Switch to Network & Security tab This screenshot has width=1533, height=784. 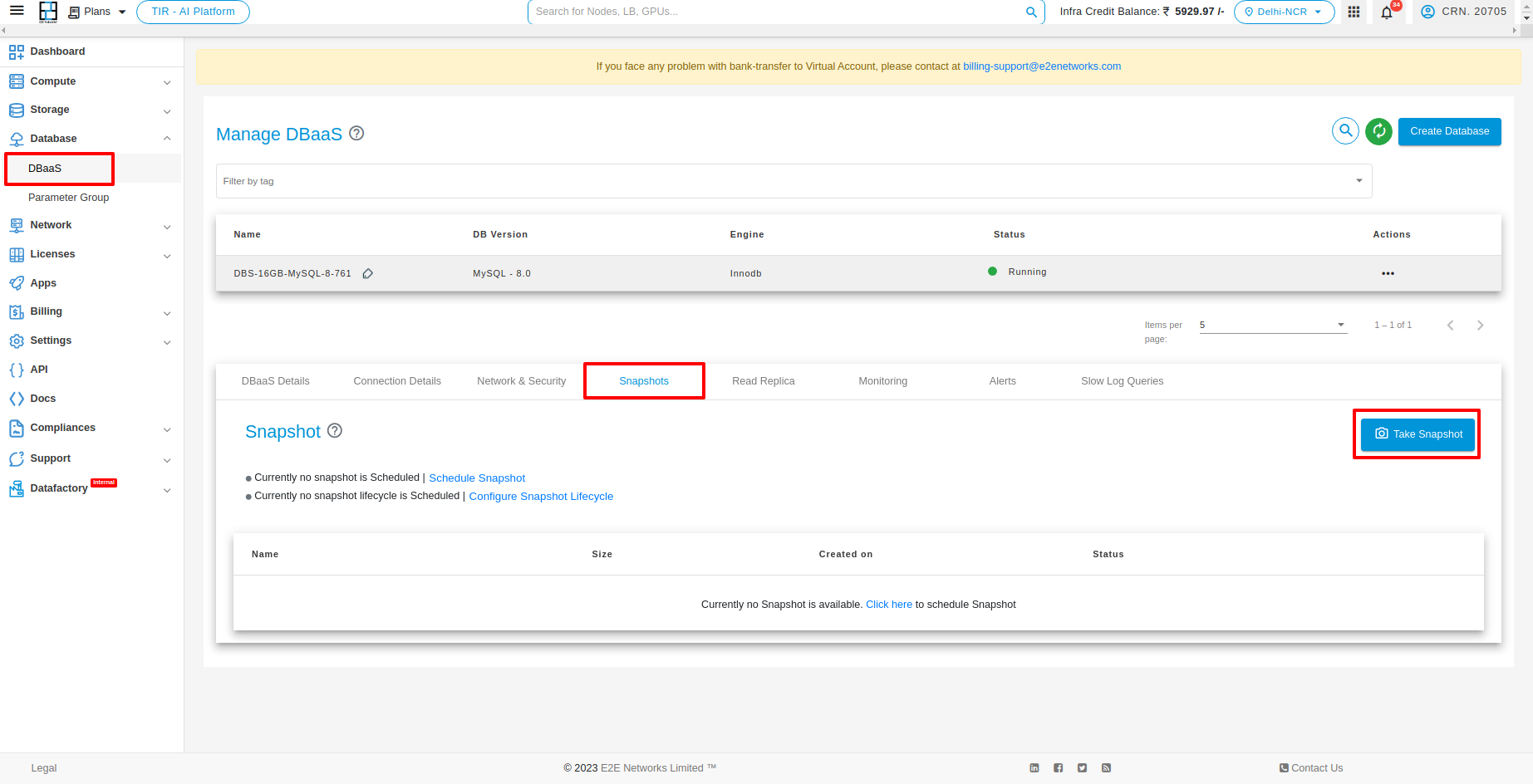521,381
